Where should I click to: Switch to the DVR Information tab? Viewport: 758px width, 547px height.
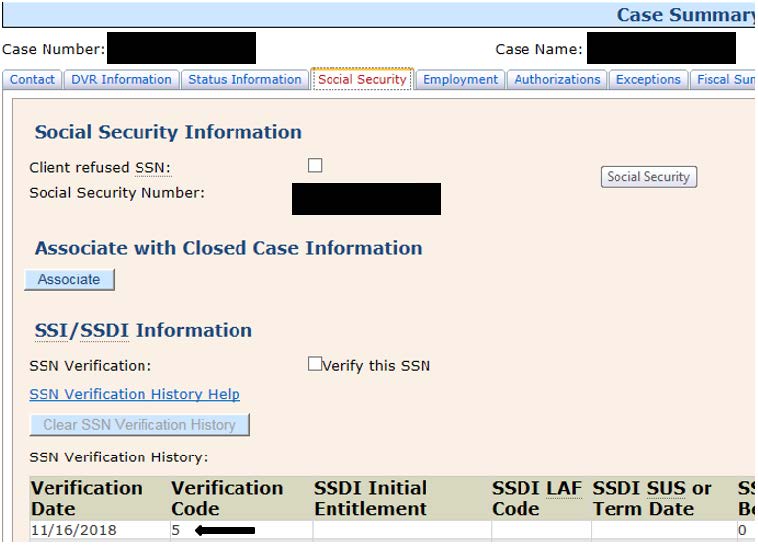click(x=121, y=80)
